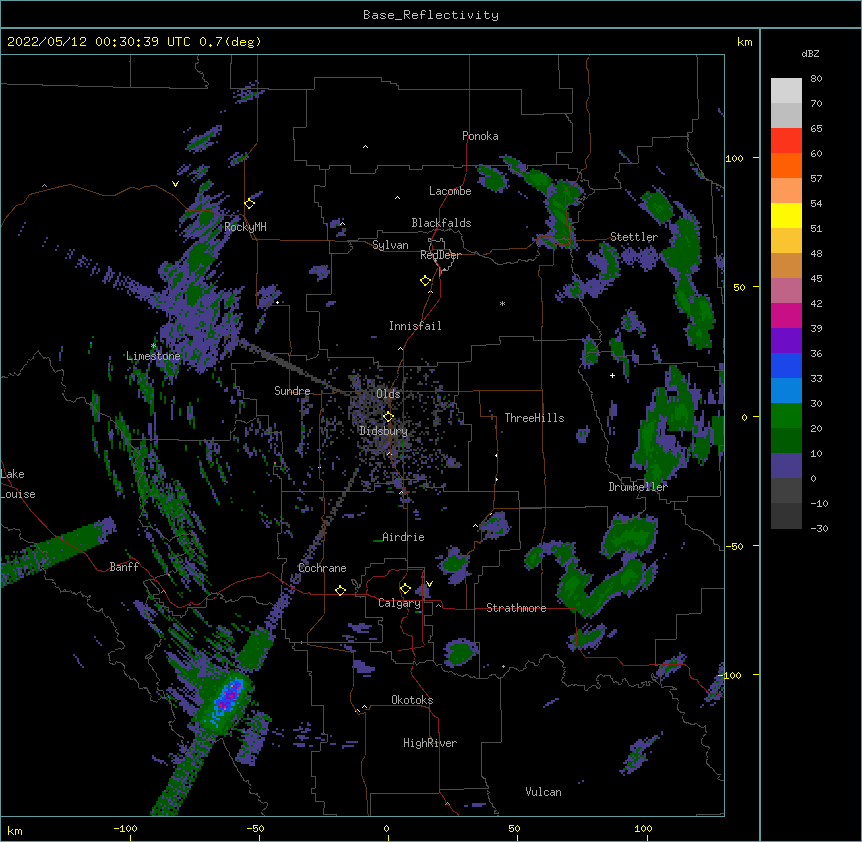Screen dimensions: 862x842
Task: Click the Cochrane town label
Action: (x=322, y=568)
